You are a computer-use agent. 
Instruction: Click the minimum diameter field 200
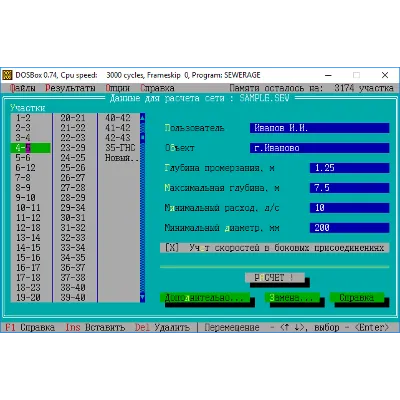349,228
